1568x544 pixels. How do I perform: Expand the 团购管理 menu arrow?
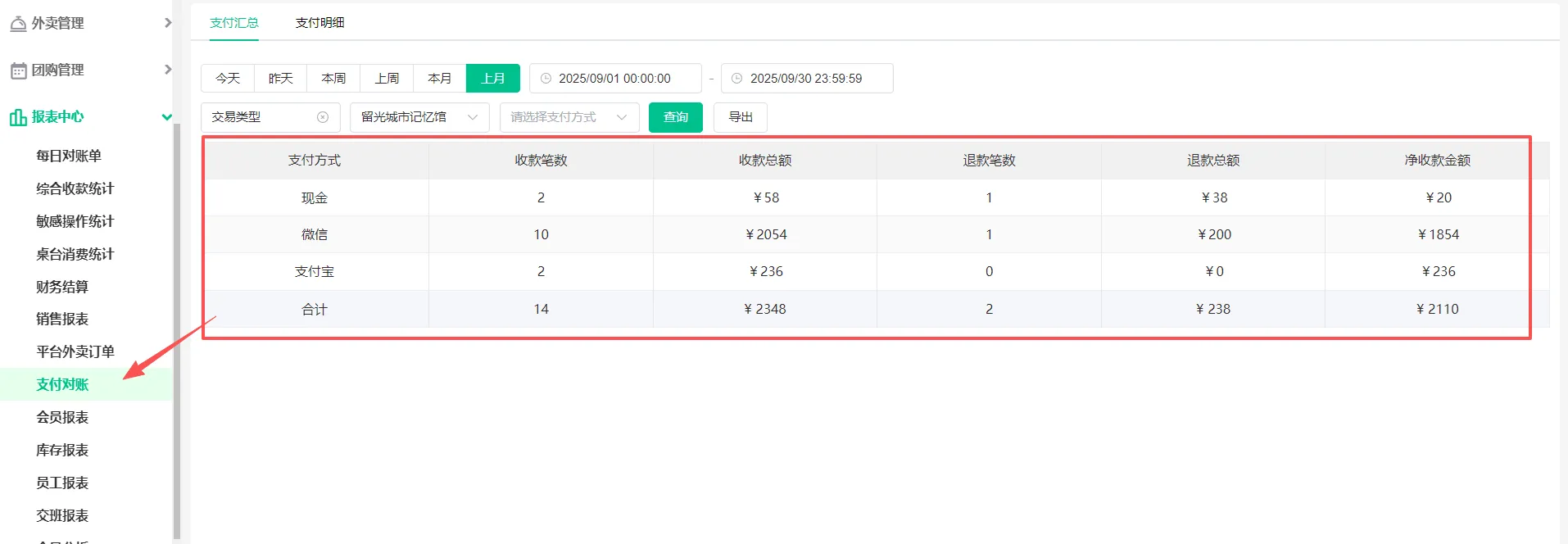tap(168, 70)
